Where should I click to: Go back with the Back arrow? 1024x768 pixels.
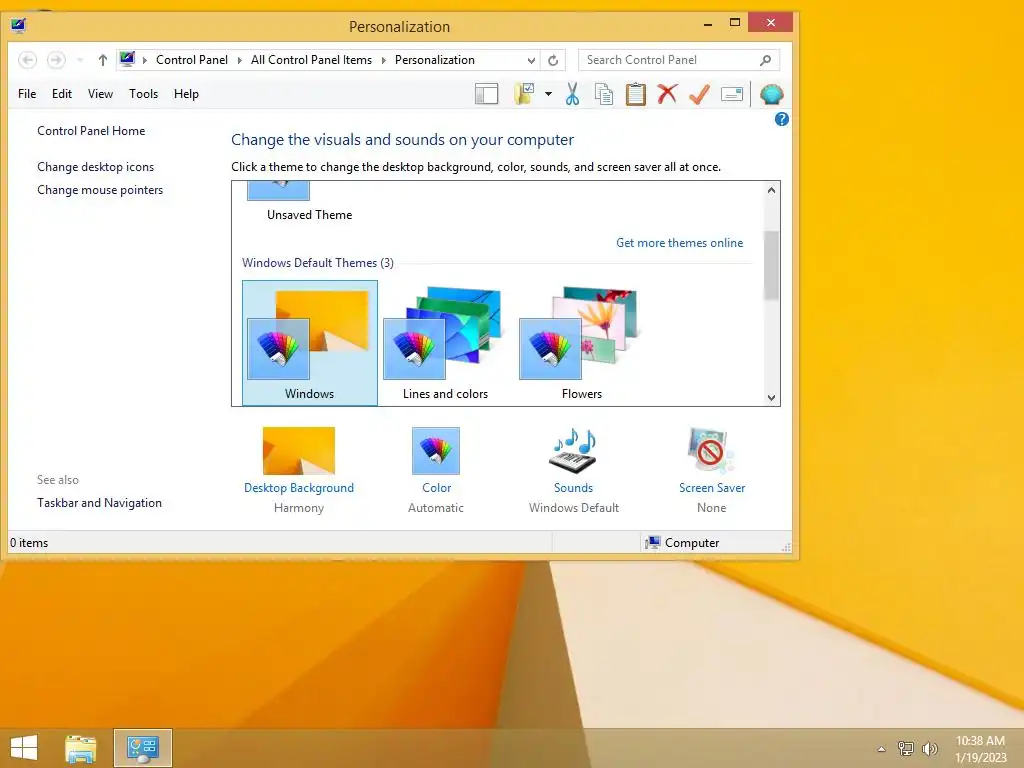coord(27,60)
